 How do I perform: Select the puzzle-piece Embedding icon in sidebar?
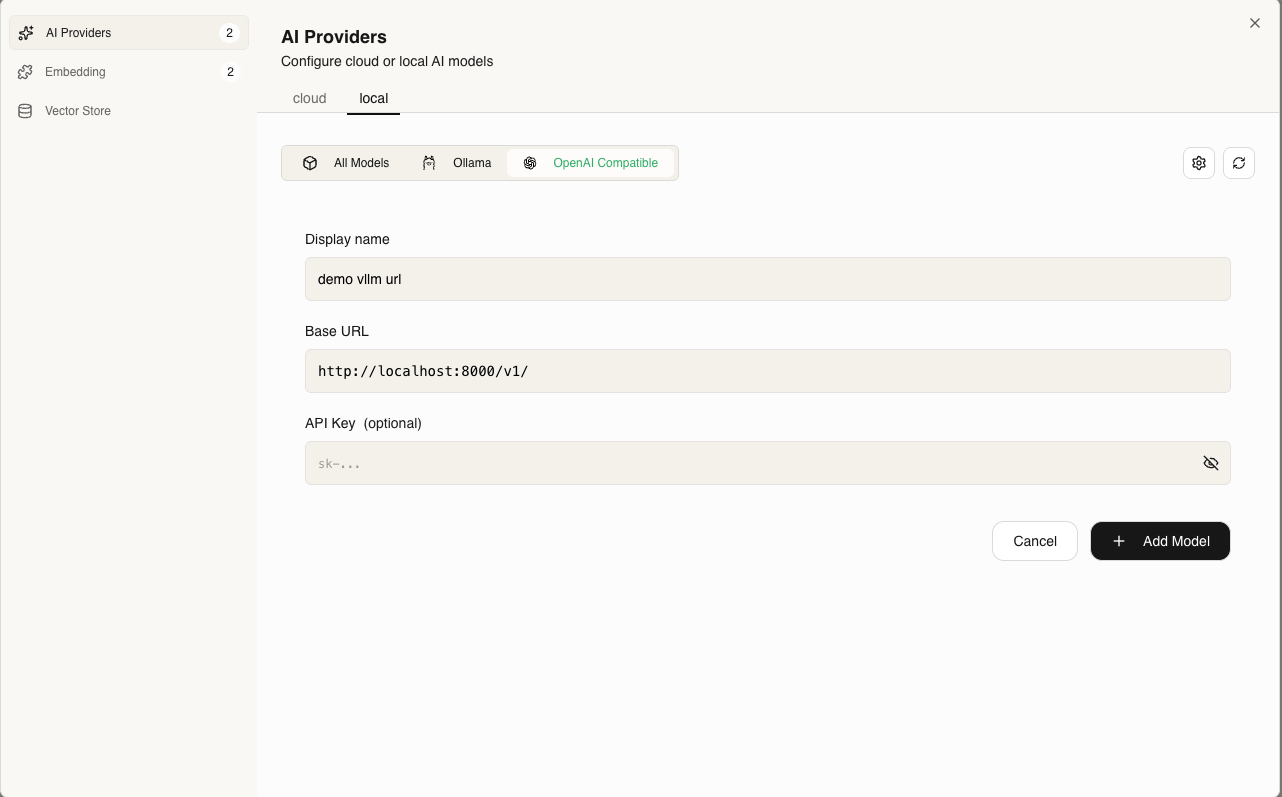click(24, 71)
